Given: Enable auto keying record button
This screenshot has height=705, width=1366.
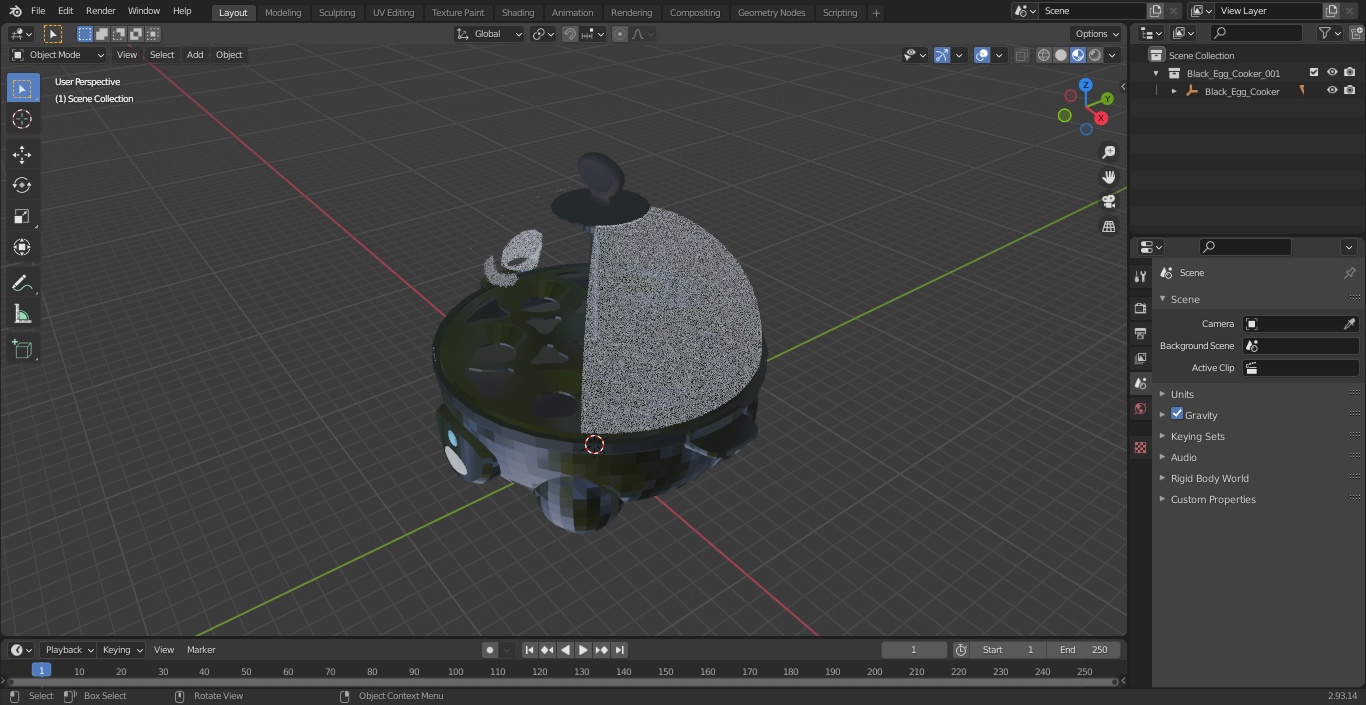Looking at the screenshot, I should [x=490, y=650].
